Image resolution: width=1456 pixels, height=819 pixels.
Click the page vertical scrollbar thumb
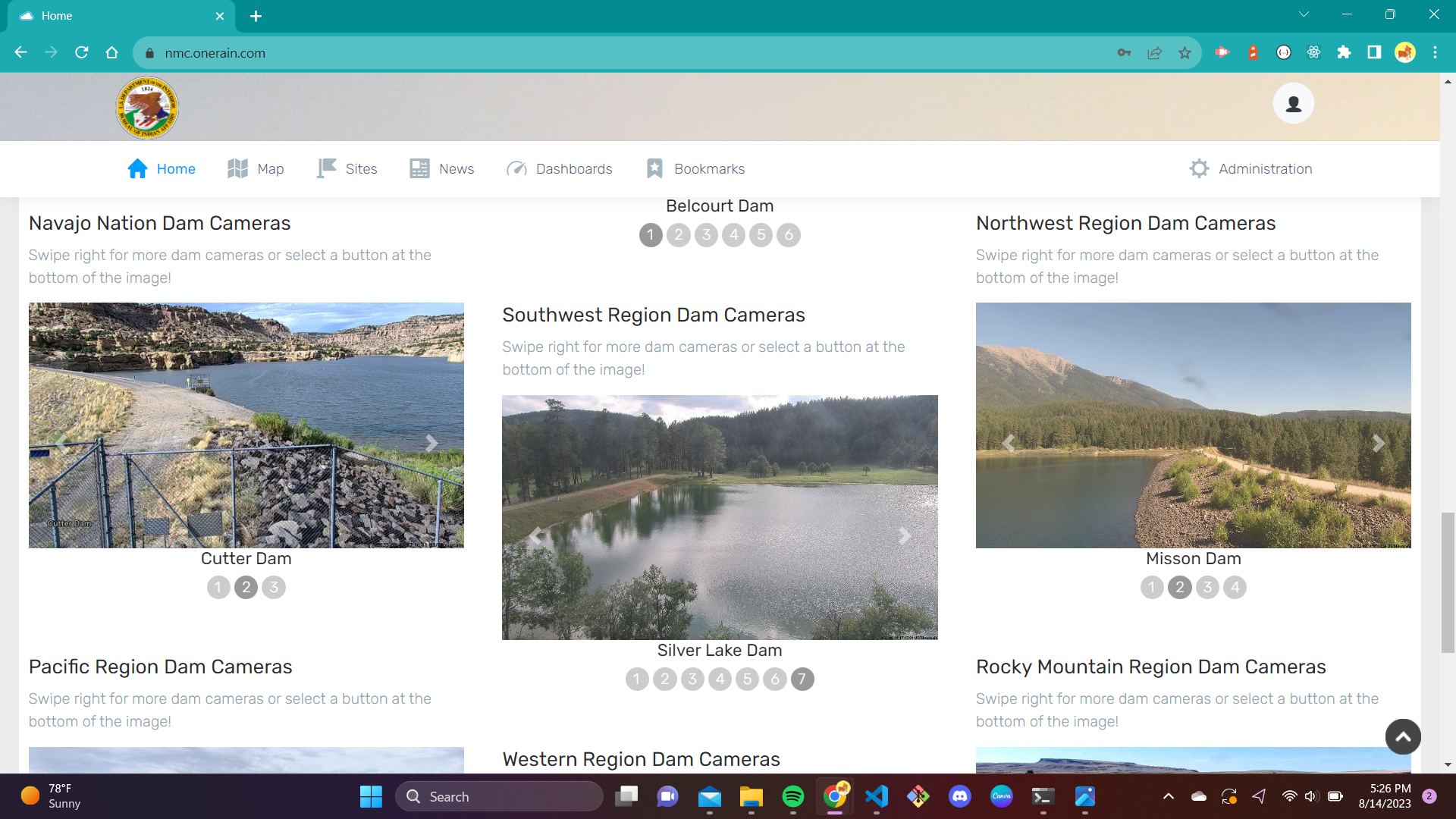[1448, 582]
